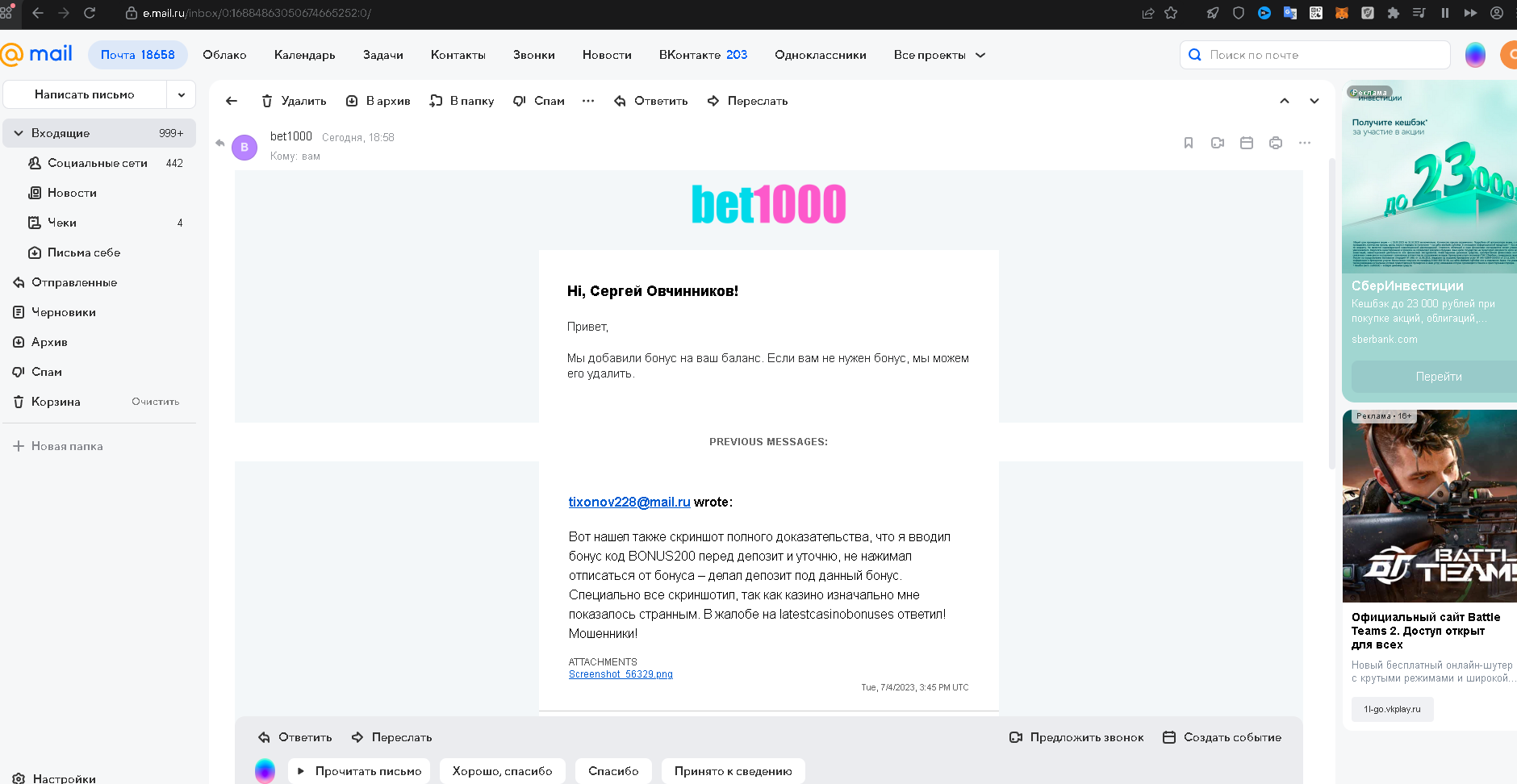Create Новая папка in sidebar
Image resolution: width=1517 pixels, height=784 pixels.
[x=58, y=446]
